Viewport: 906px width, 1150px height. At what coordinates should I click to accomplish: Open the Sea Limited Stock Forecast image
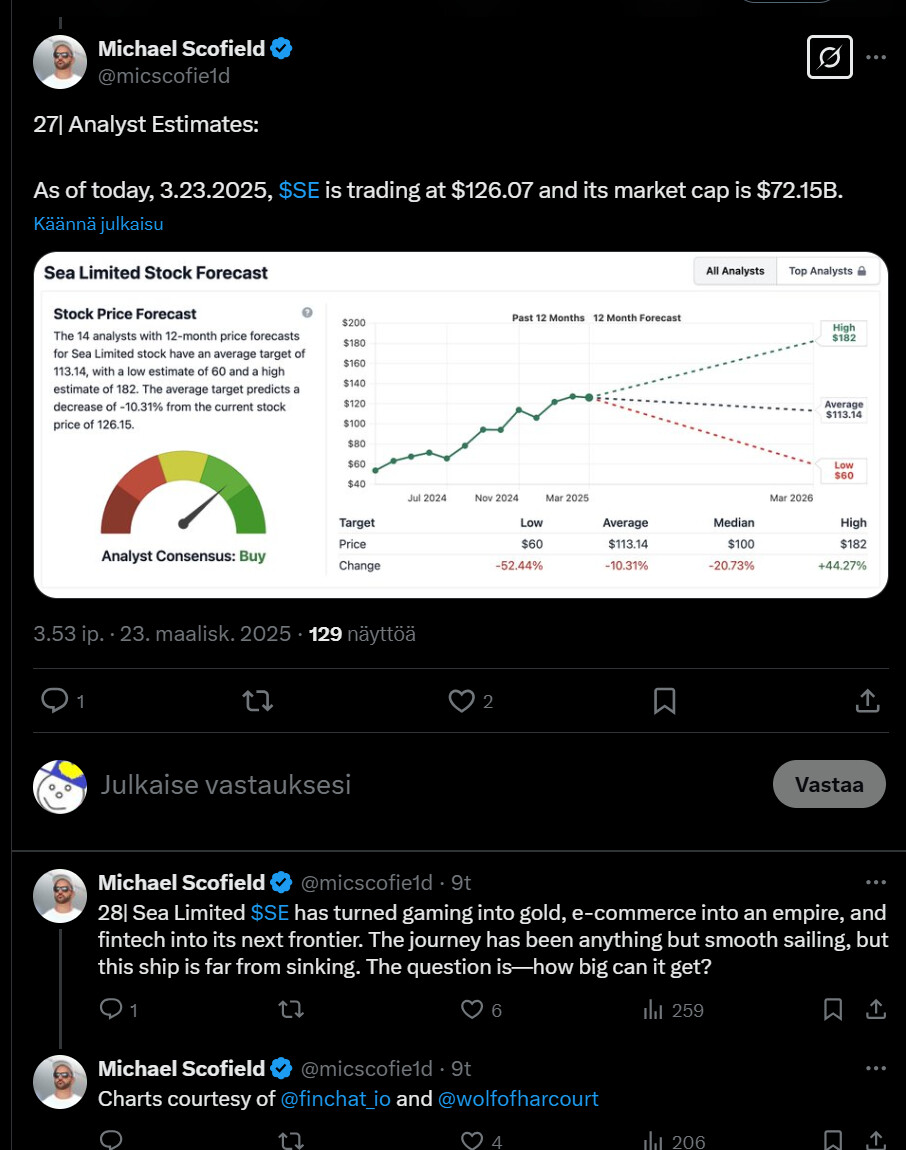click(x=460, y=425)
